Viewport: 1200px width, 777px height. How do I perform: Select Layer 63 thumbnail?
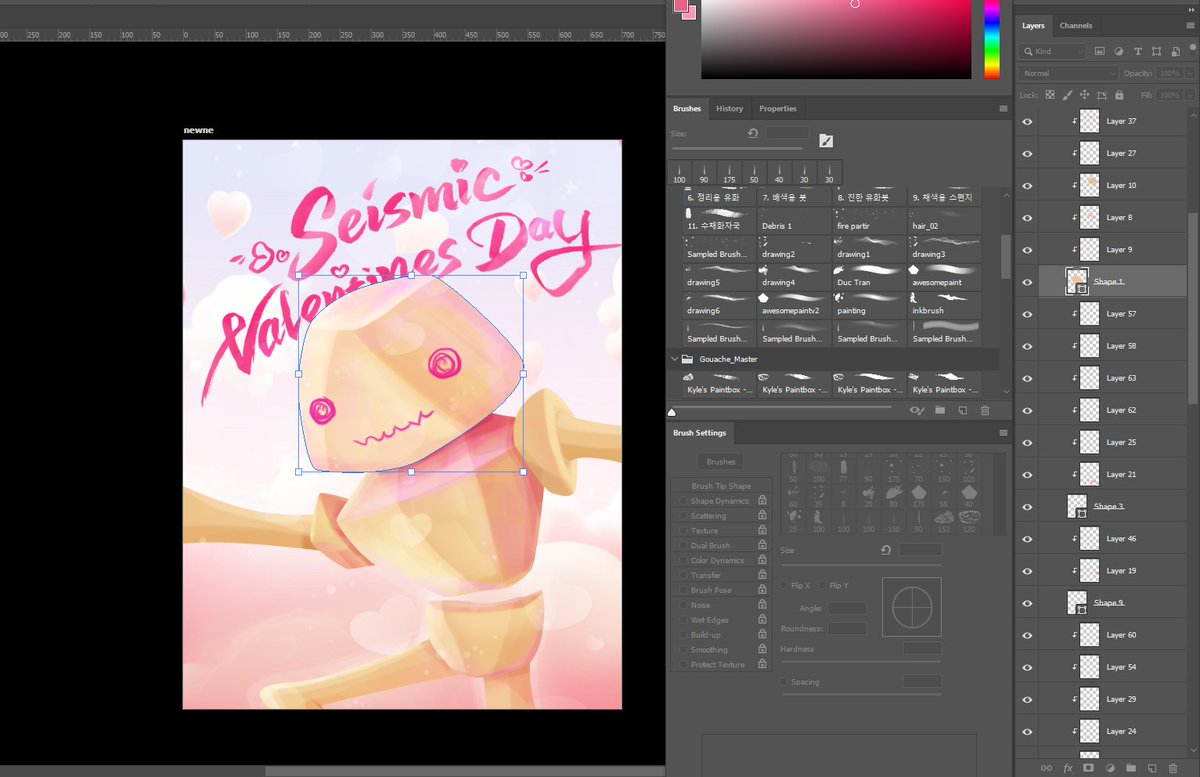[1090, 378]
